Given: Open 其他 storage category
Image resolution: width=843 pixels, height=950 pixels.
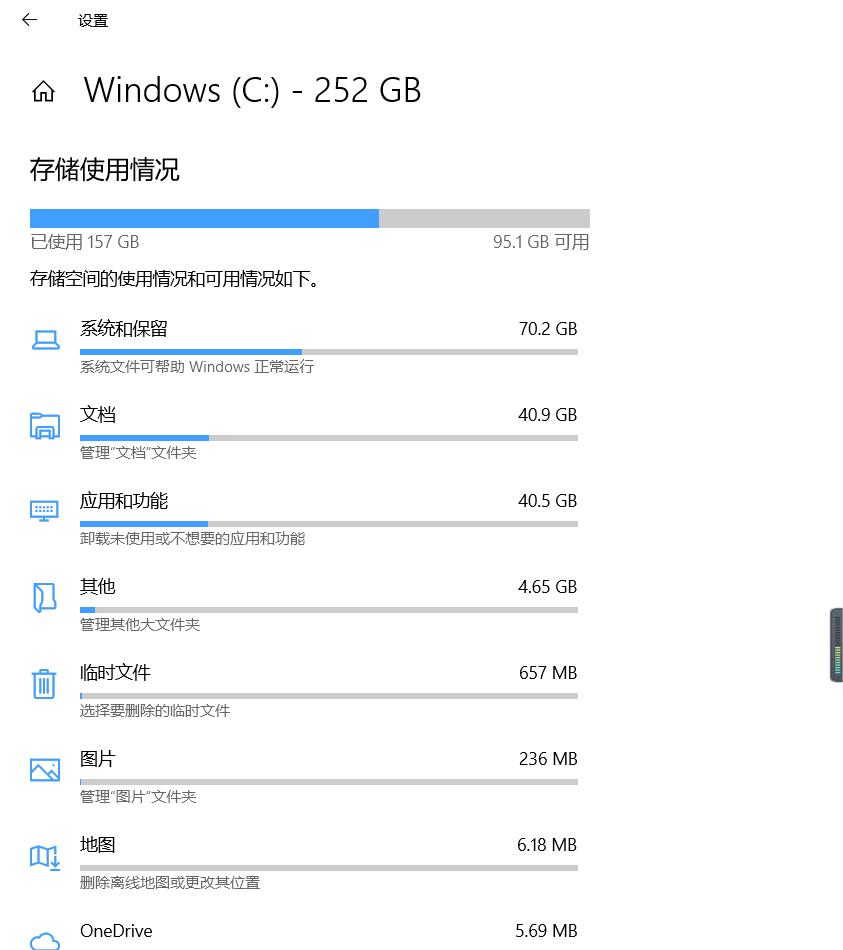Looking at the screenshot, I should tap(98, 587).
